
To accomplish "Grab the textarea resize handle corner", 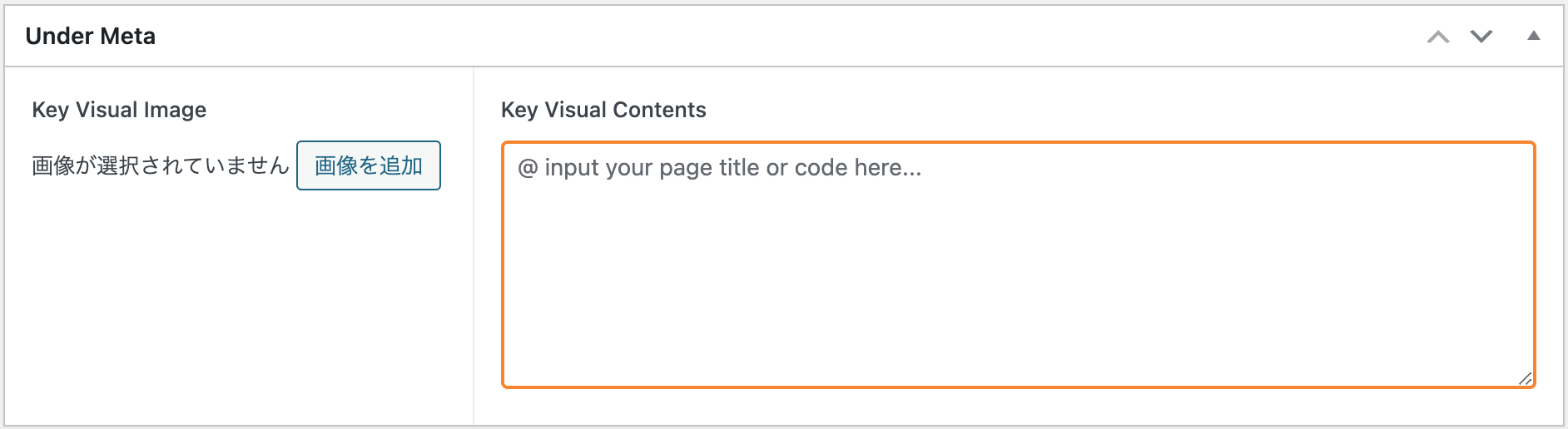I will pyautogui.click(x=1526, y=378).
